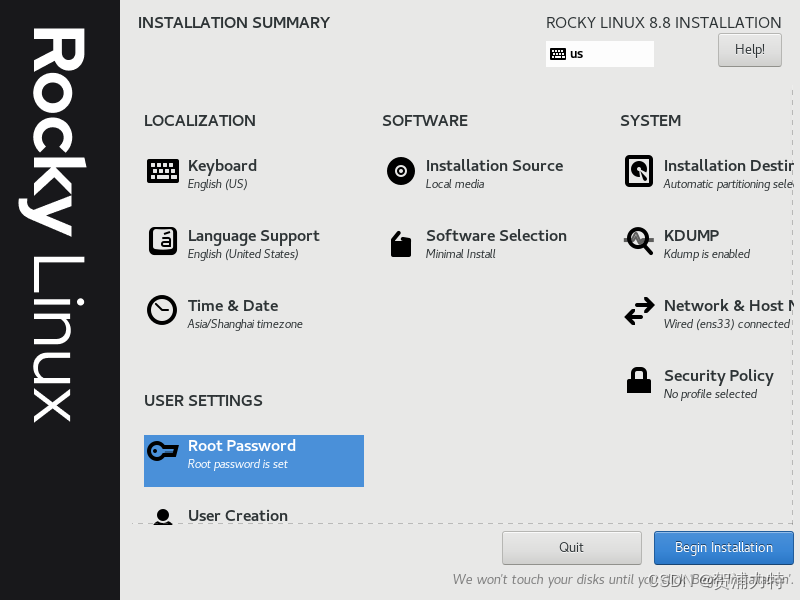The image size is (800, 600).
Task: Open the Keyboard settings label
Action: coord(222,166)
